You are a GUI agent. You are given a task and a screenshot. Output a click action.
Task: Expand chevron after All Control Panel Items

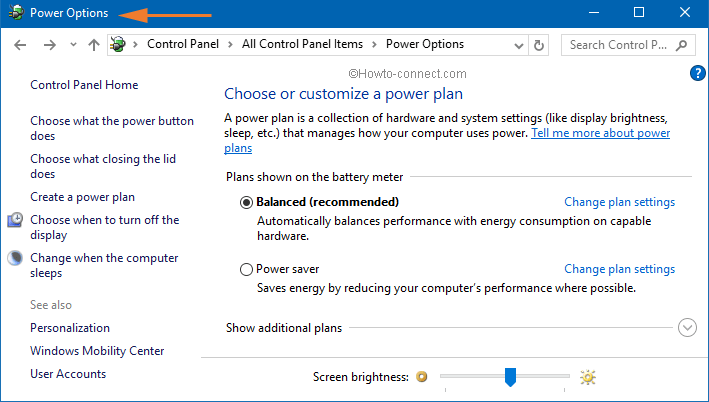(374, 44)
